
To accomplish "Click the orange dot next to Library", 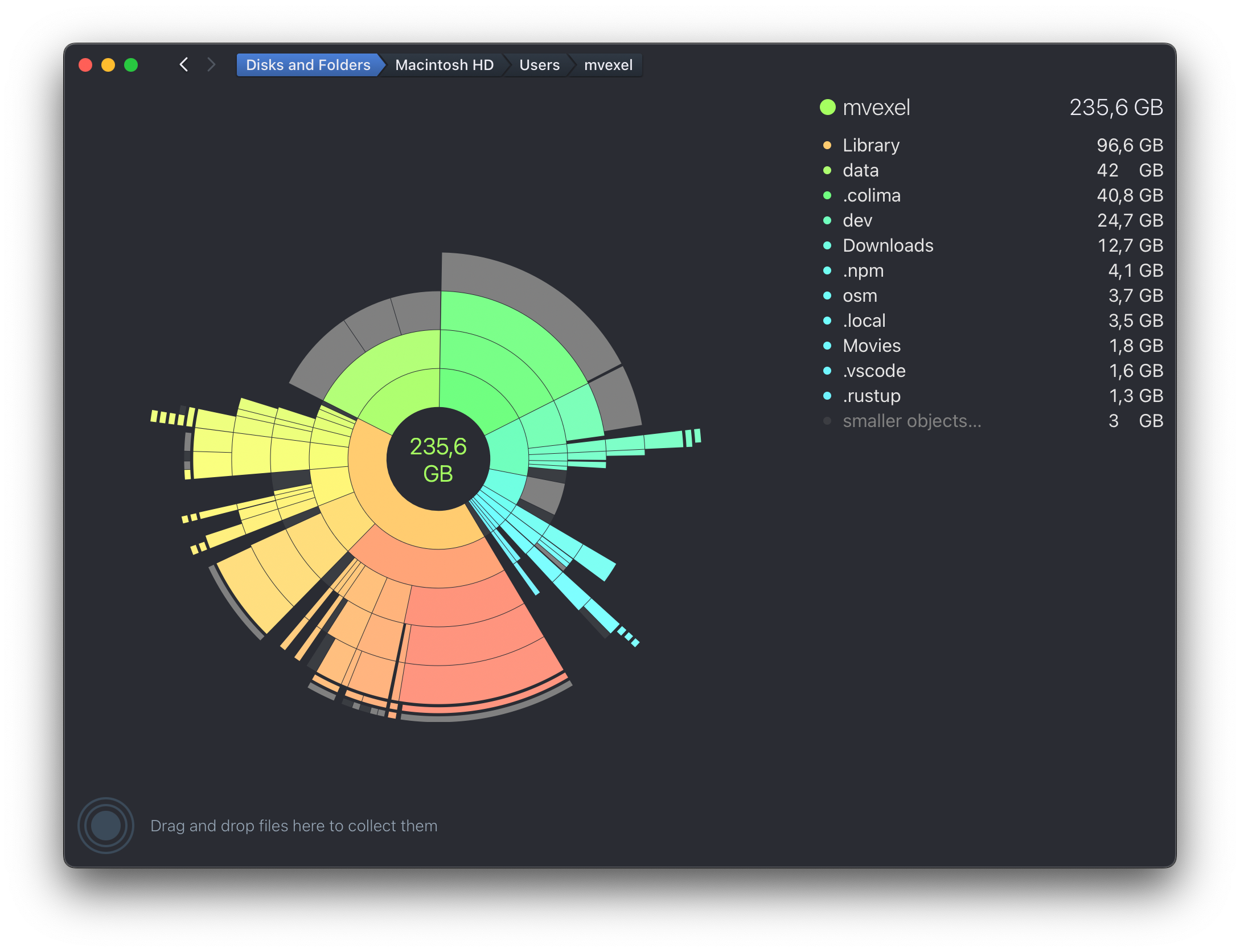I will click(x=827, y=145).
